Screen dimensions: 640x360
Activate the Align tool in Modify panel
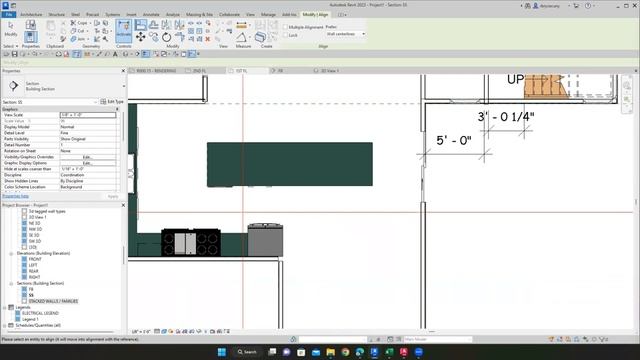[140, 25]
